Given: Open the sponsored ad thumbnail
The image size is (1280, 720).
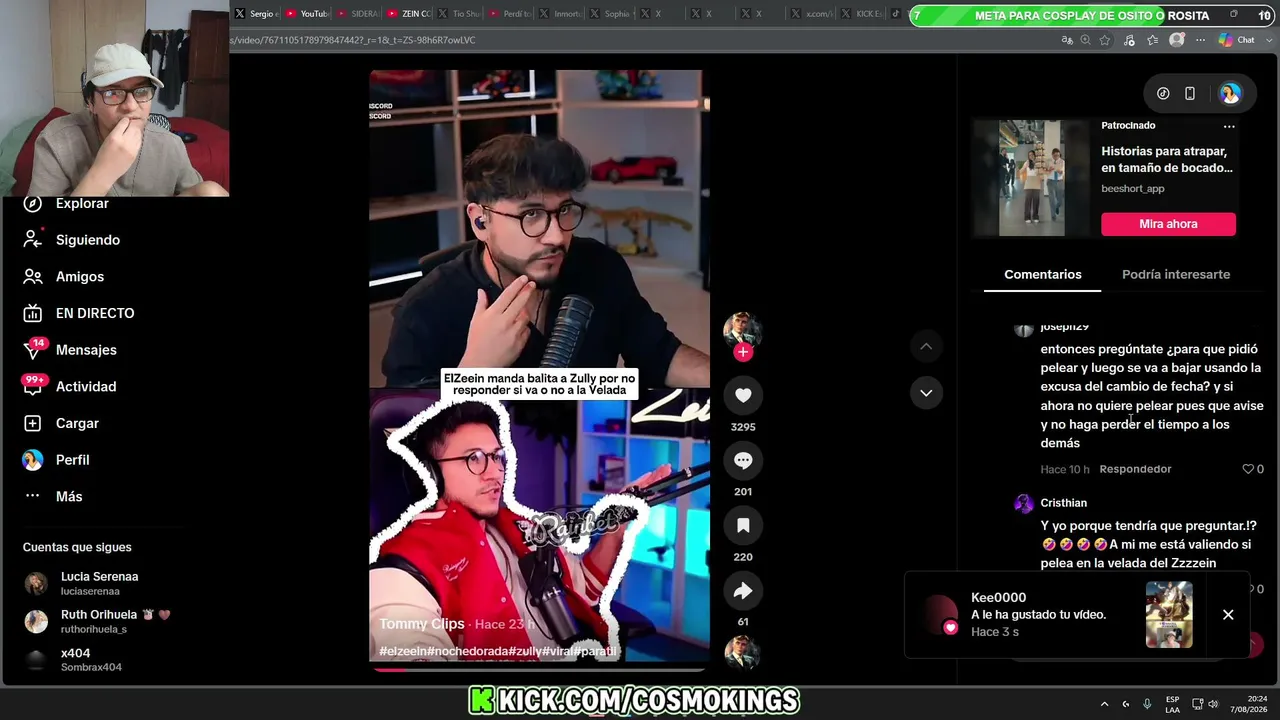Looking at the screenshot, I should tap(1031, 178).
